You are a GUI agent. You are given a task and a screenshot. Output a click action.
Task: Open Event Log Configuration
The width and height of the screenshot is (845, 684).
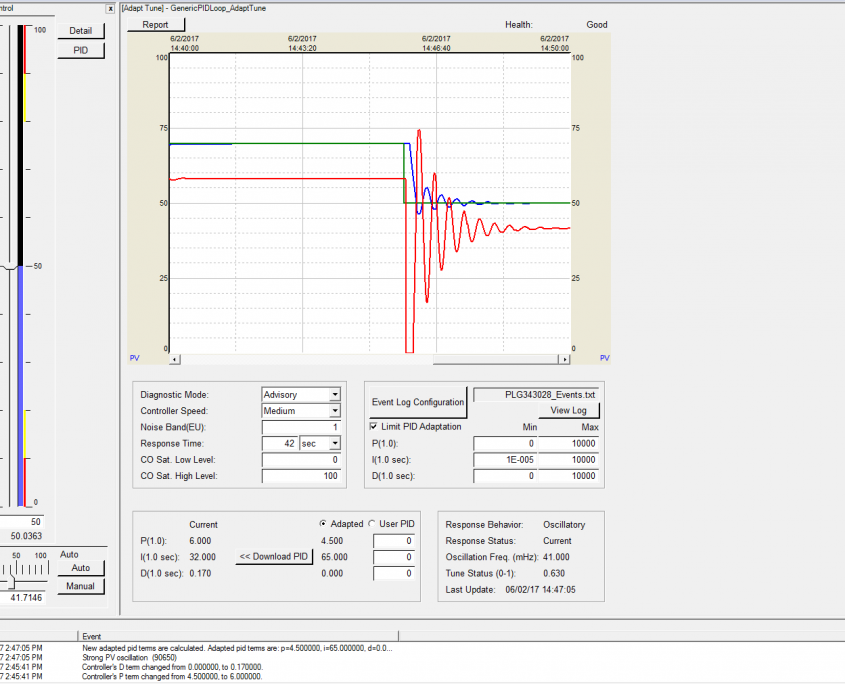click(x=417, y=402)
